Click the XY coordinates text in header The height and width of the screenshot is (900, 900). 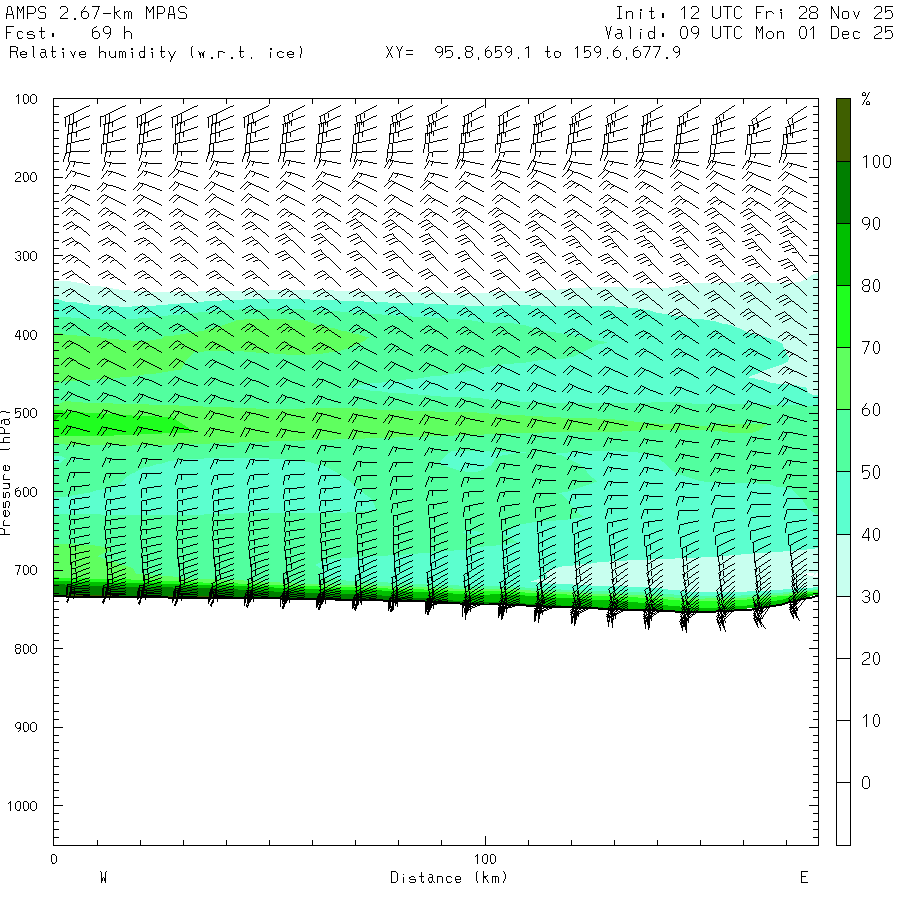coord(533,52)
